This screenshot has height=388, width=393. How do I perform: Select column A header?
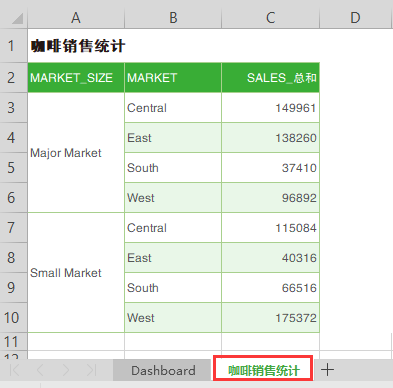coord(76,18)
